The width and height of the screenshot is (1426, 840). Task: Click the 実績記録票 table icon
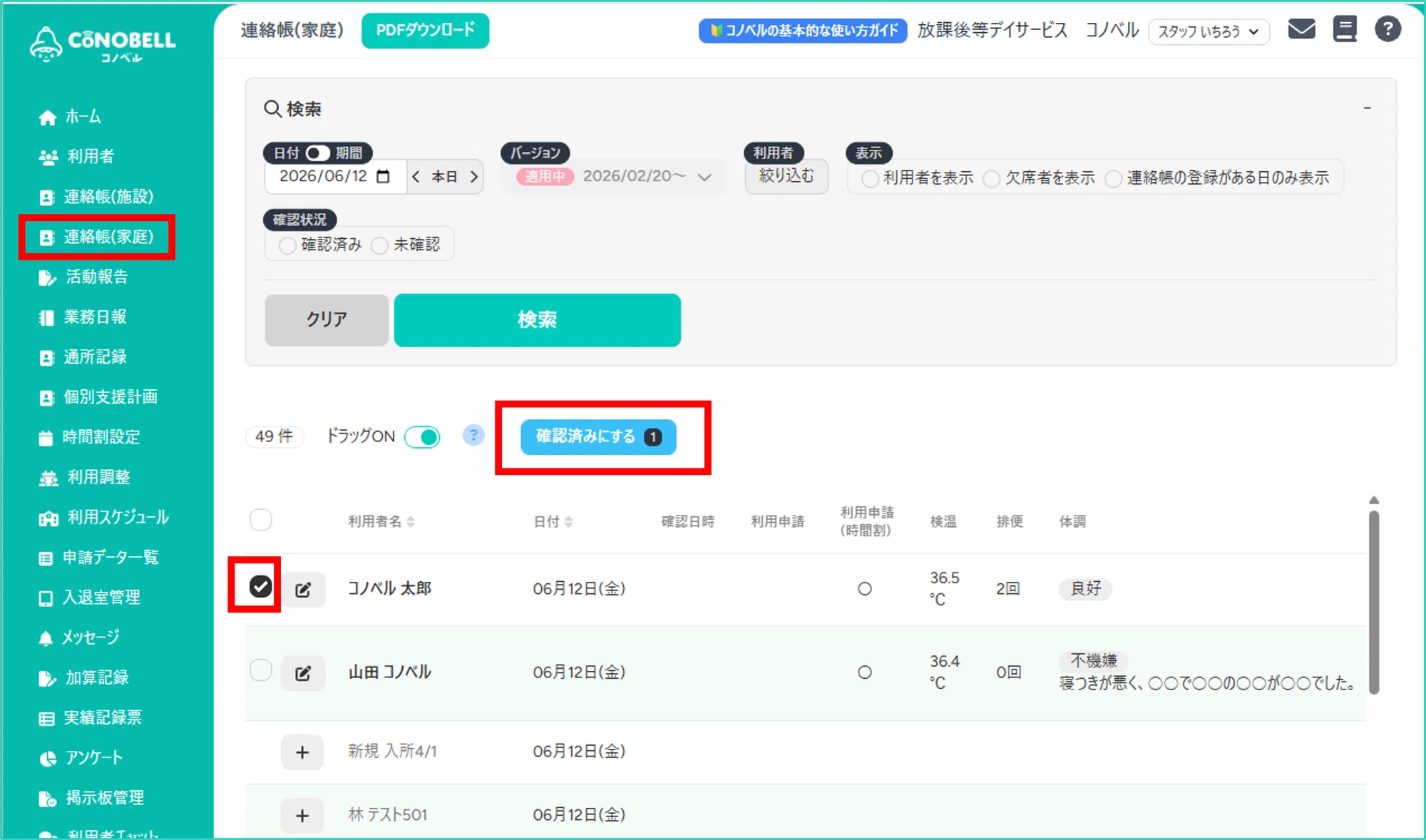point(46,718)
